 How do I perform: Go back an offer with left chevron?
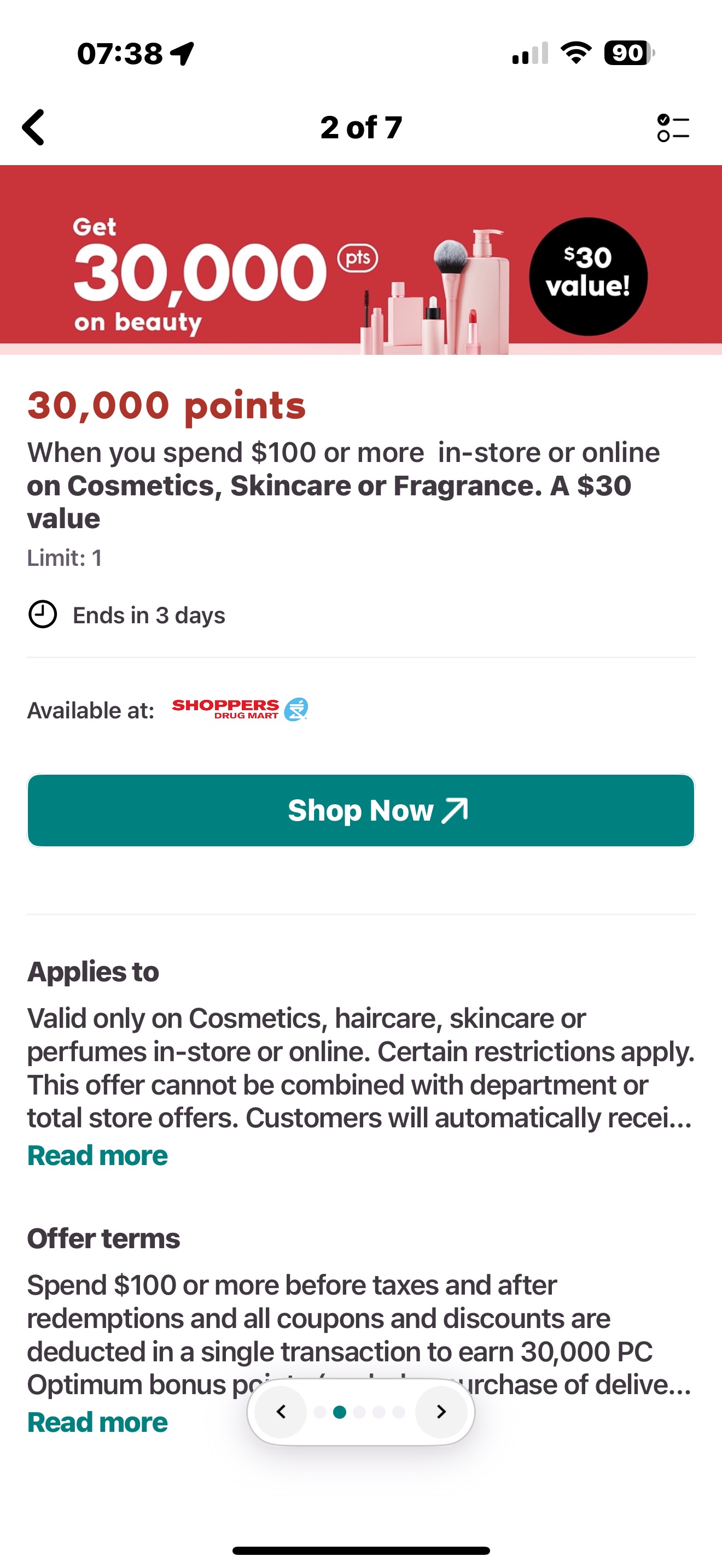(x=281, y=1412)
